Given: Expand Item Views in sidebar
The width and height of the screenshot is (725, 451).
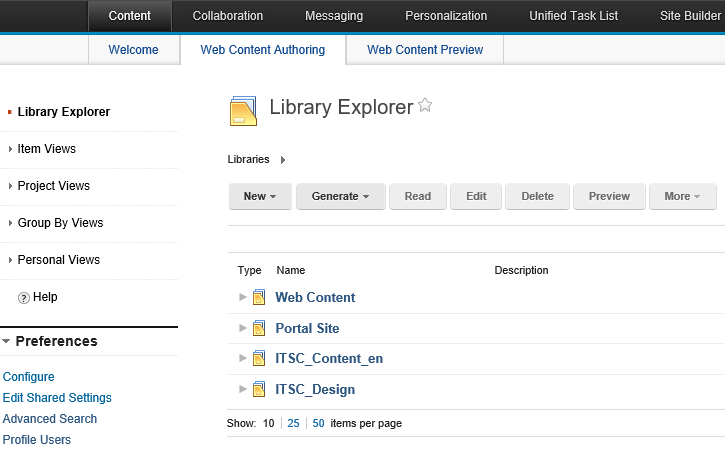Looking at the screenshot, I should click(x=10, y=148).
